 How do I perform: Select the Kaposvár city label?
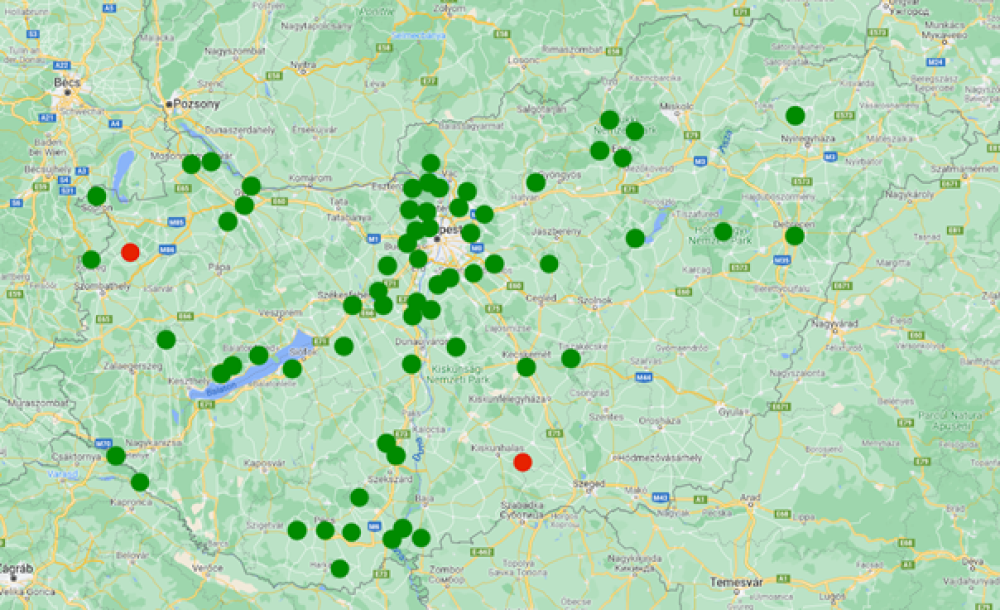click(x=265, y=463)
